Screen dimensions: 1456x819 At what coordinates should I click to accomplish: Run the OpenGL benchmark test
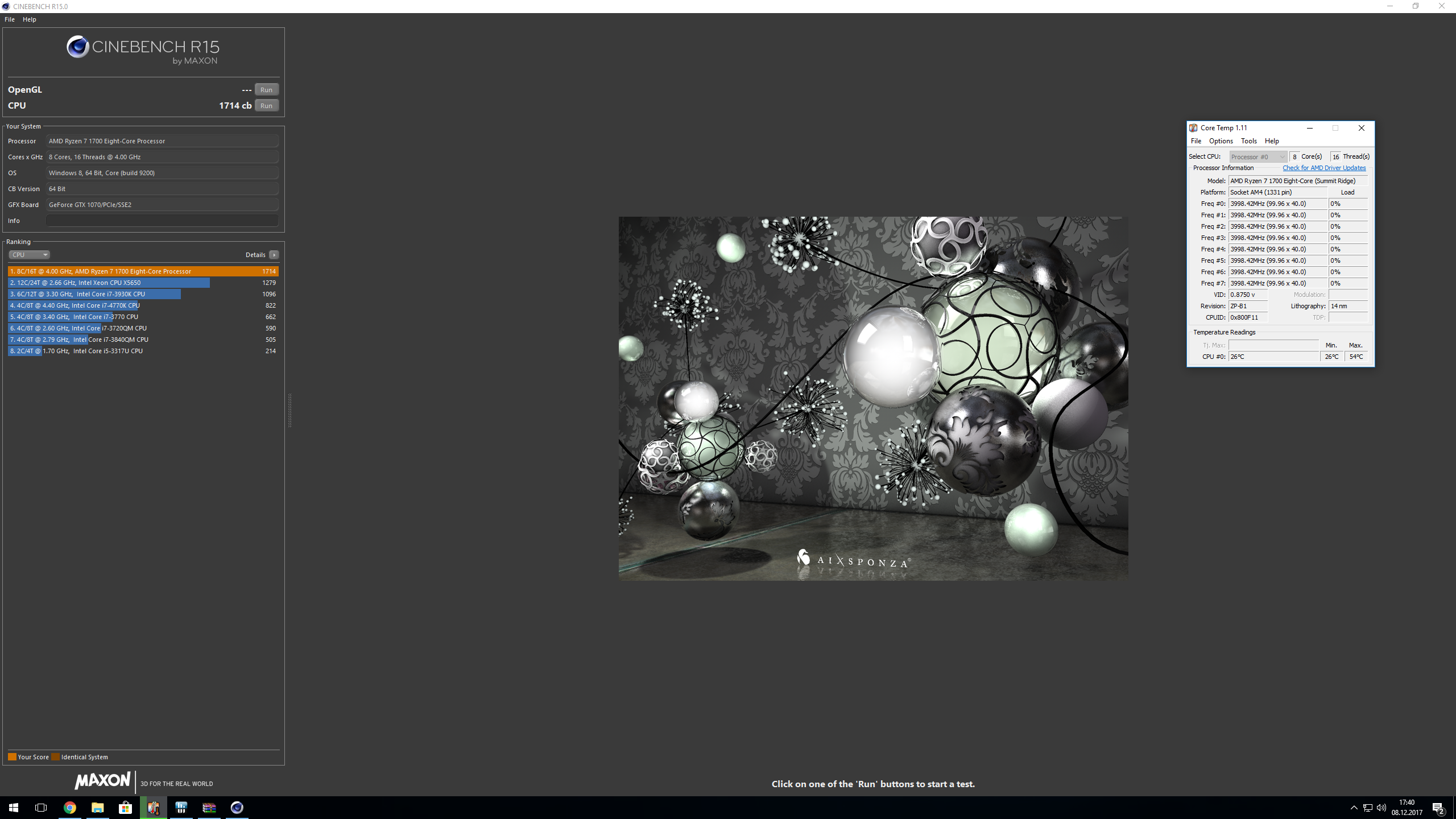coord(266,90)
